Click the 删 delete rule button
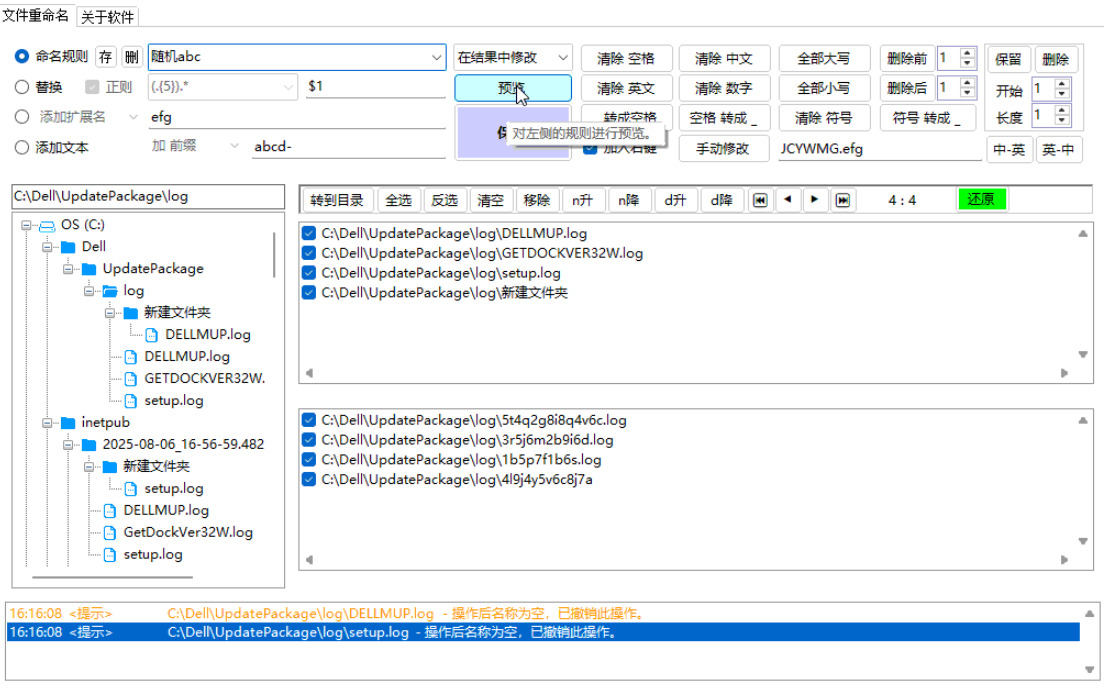This screenshot has width=1104, height=691. [132, 57]
